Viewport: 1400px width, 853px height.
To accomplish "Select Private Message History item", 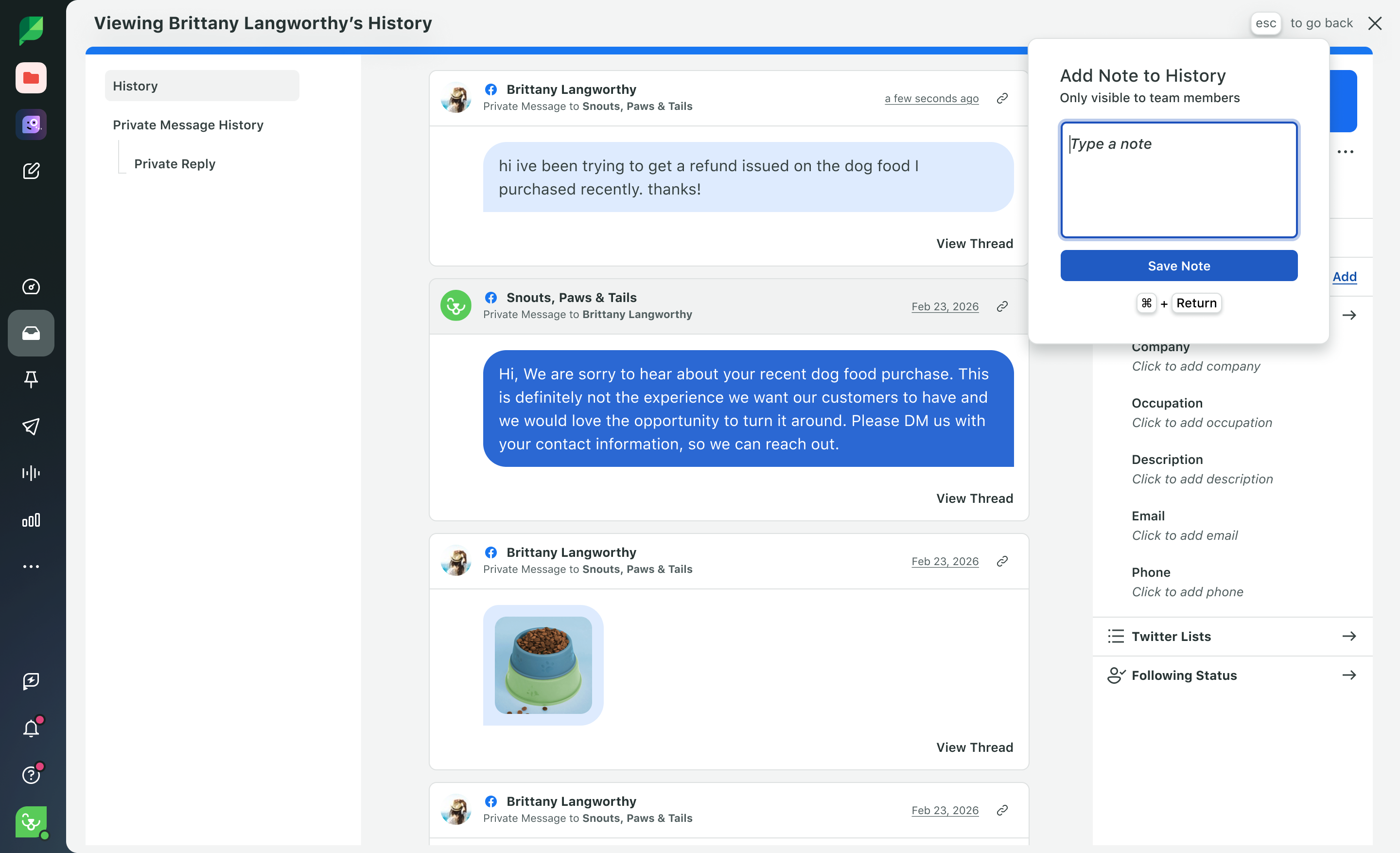I will (188, 125).
